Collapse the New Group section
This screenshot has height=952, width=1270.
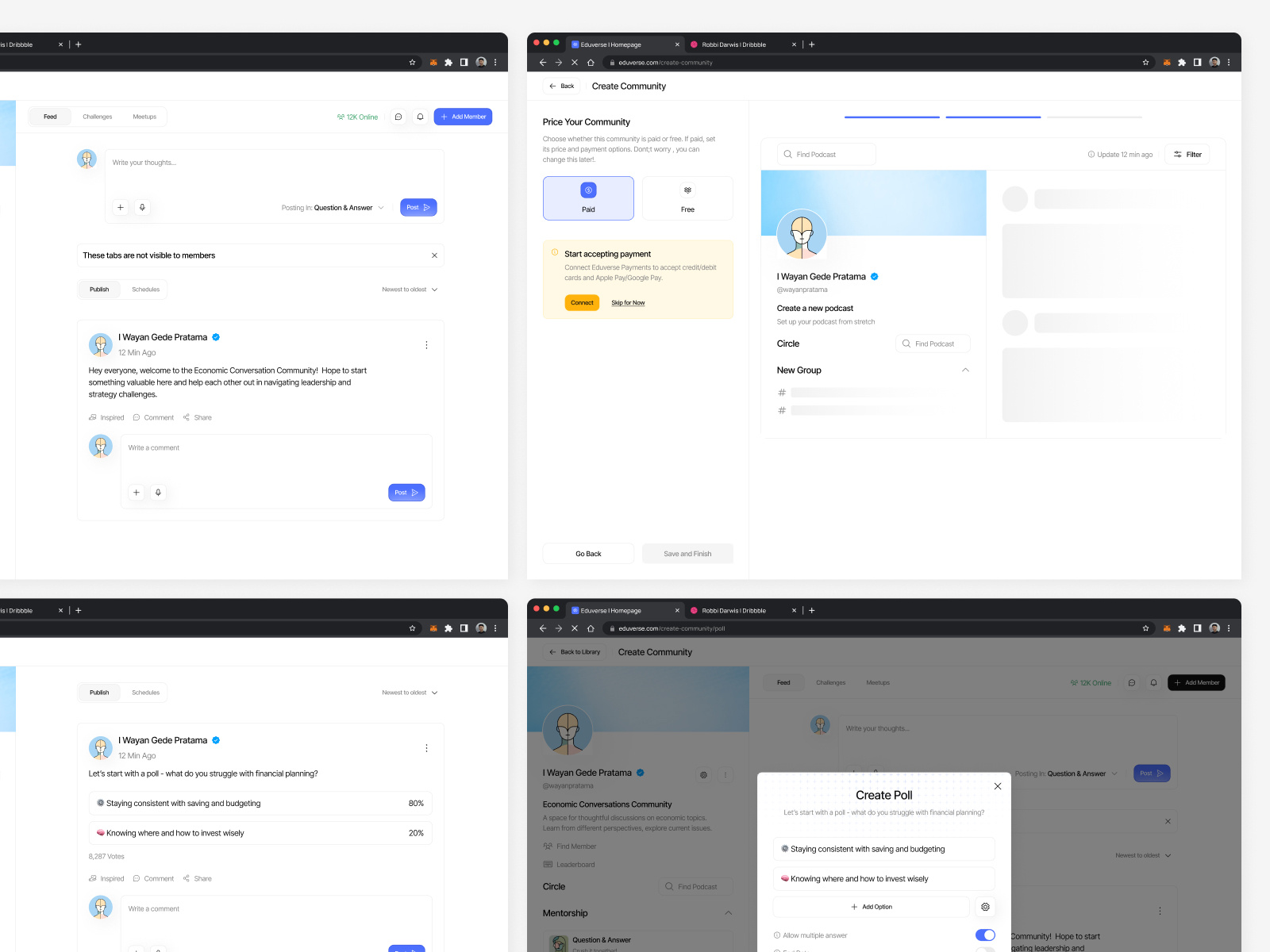pyautogui.click(x=965, y=370)
